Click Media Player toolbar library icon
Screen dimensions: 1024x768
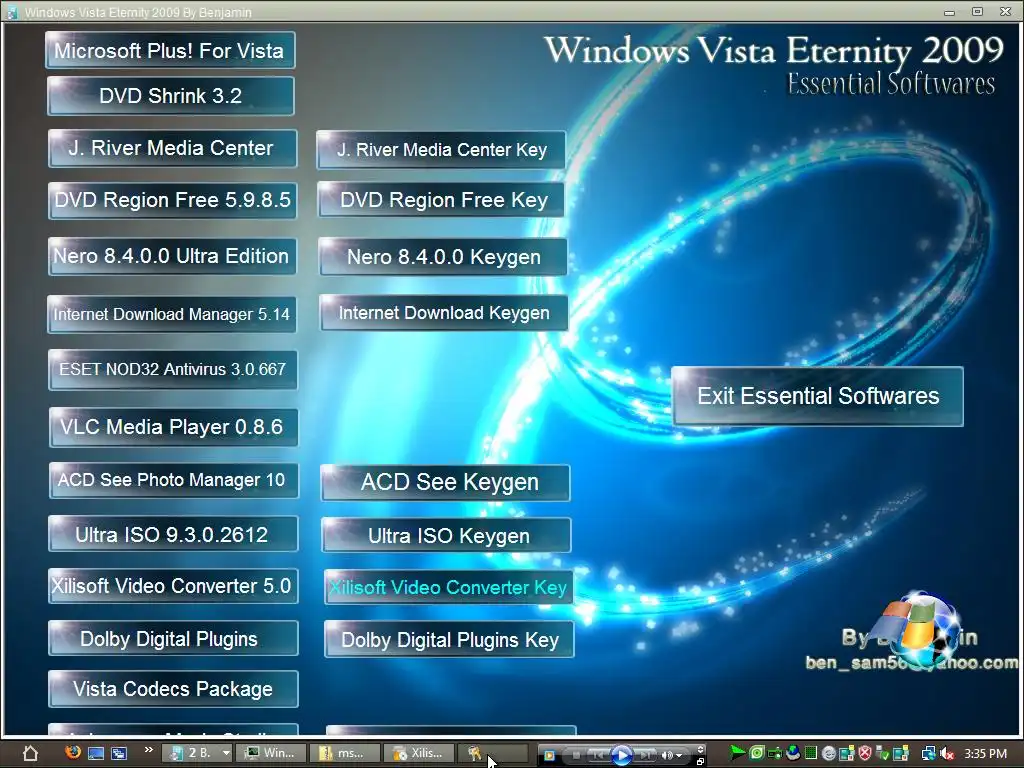(549, 756)
